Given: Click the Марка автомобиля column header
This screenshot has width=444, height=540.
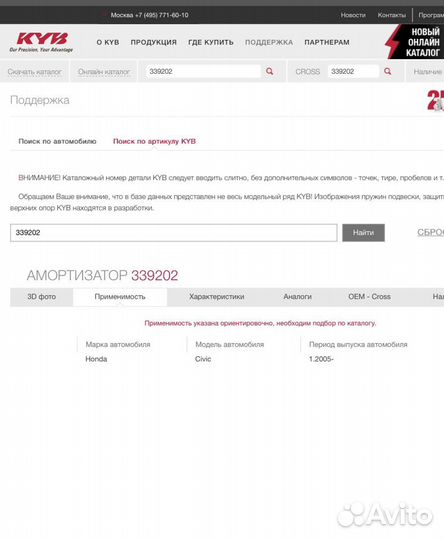Looking at the screenshot, I should click(118, 344).
